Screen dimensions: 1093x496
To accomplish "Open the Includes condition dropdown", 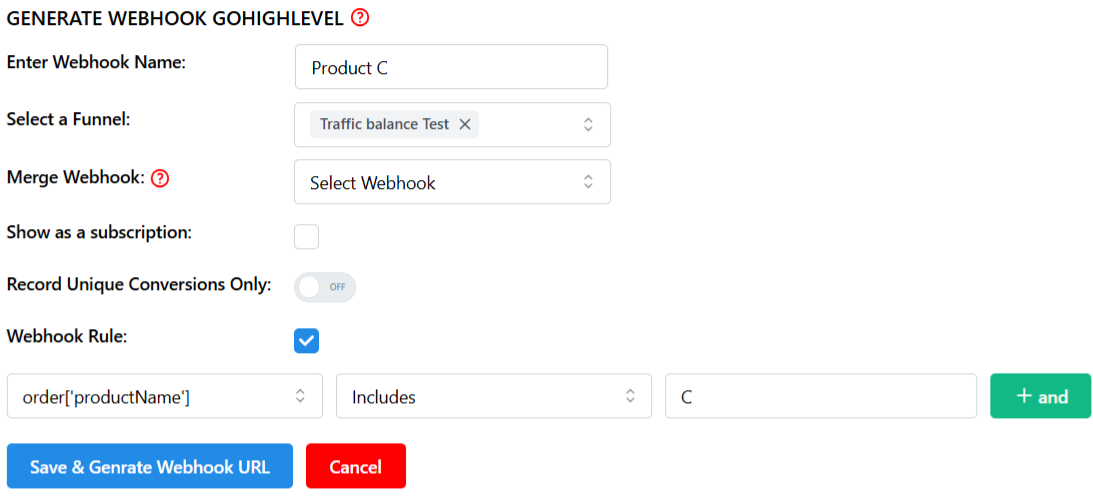I will tap(494, 396).
